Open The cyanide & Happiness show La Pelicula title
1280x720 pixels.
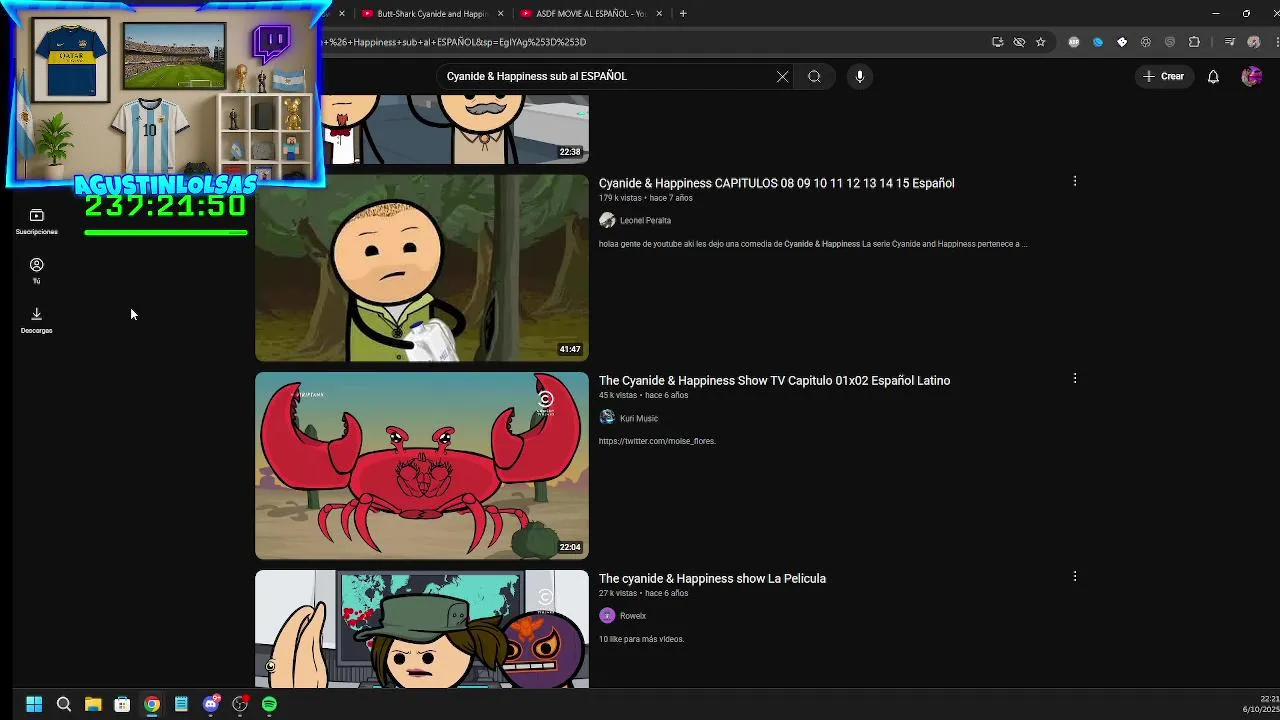pos(712,578)
